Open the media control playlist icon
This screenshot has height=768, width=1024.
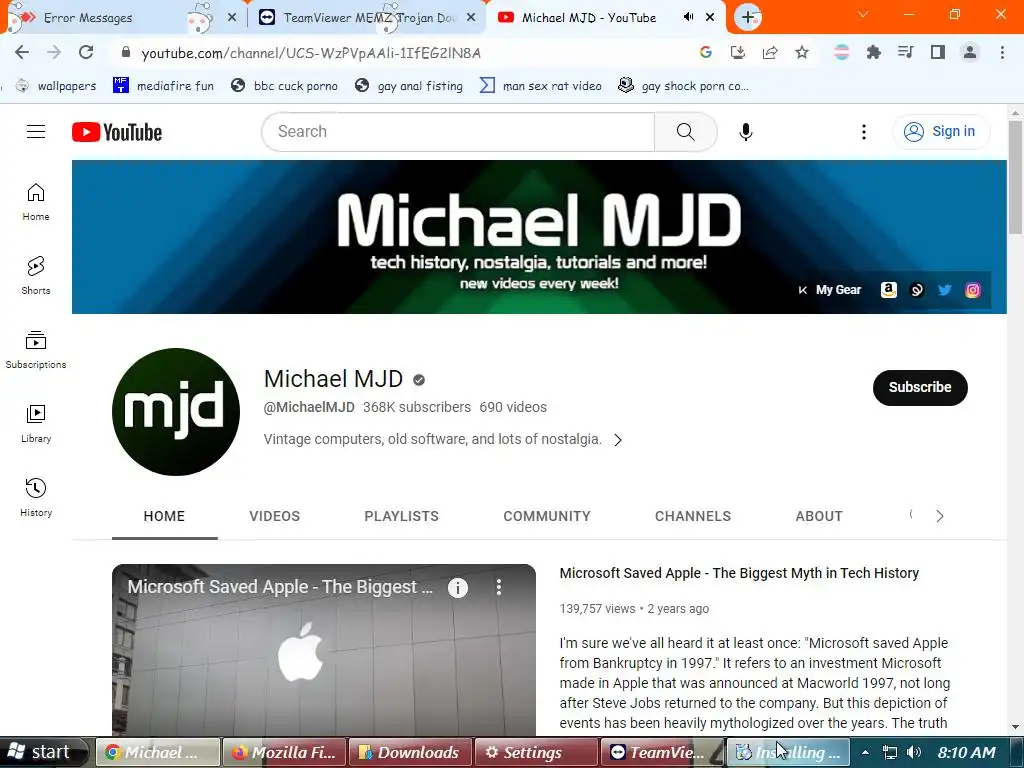point(905,52)
